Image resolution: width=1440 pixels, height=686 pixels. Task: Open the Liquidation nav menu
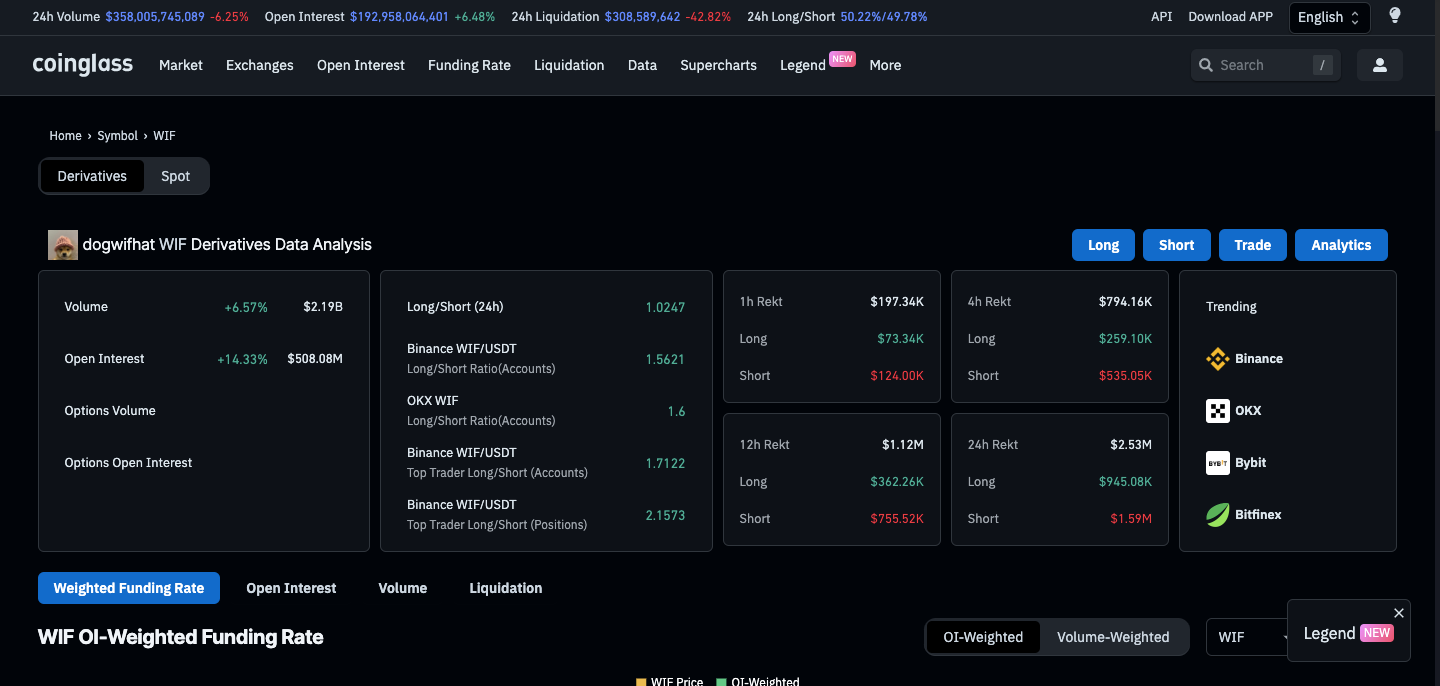pyautogui.click(x=569, y=65)
